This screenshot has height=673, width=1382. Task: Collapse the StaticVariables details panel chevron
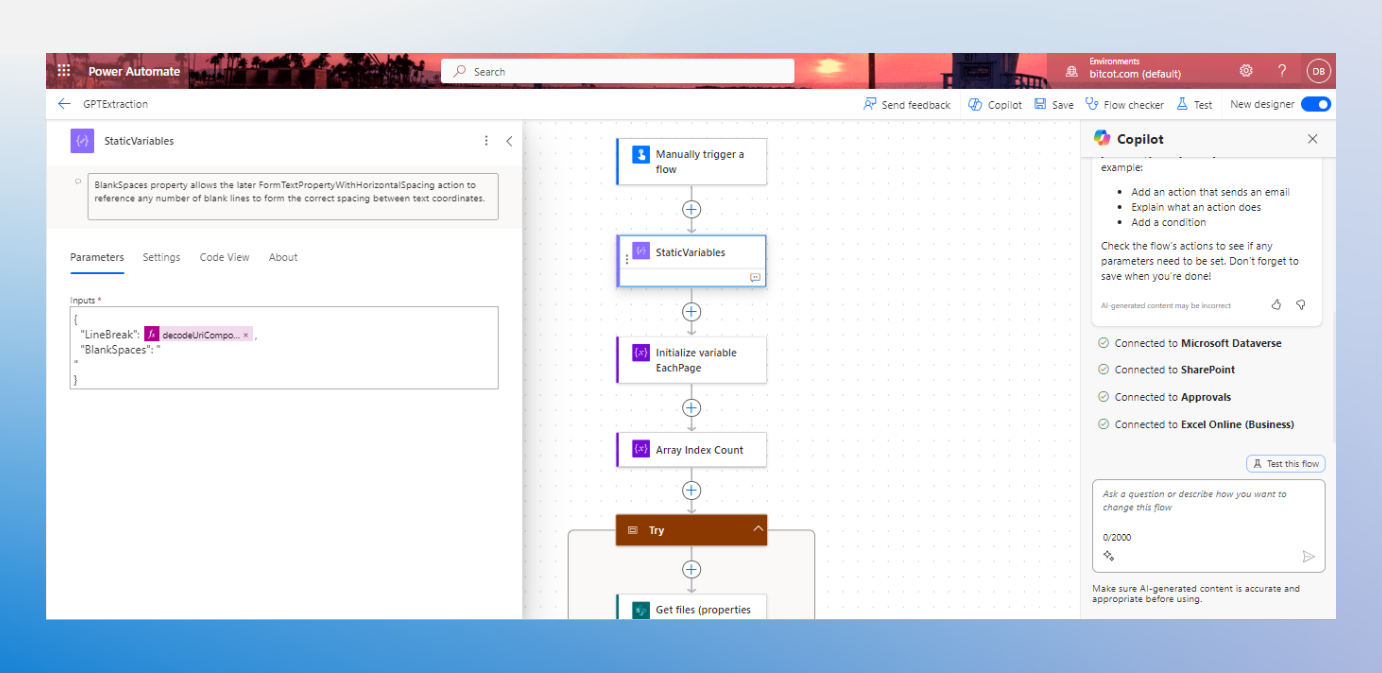pos(509,141)
